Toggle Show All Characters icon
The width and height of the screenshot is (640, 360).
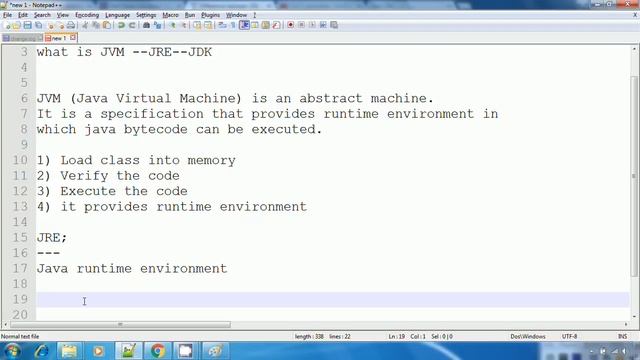(233, 25)
